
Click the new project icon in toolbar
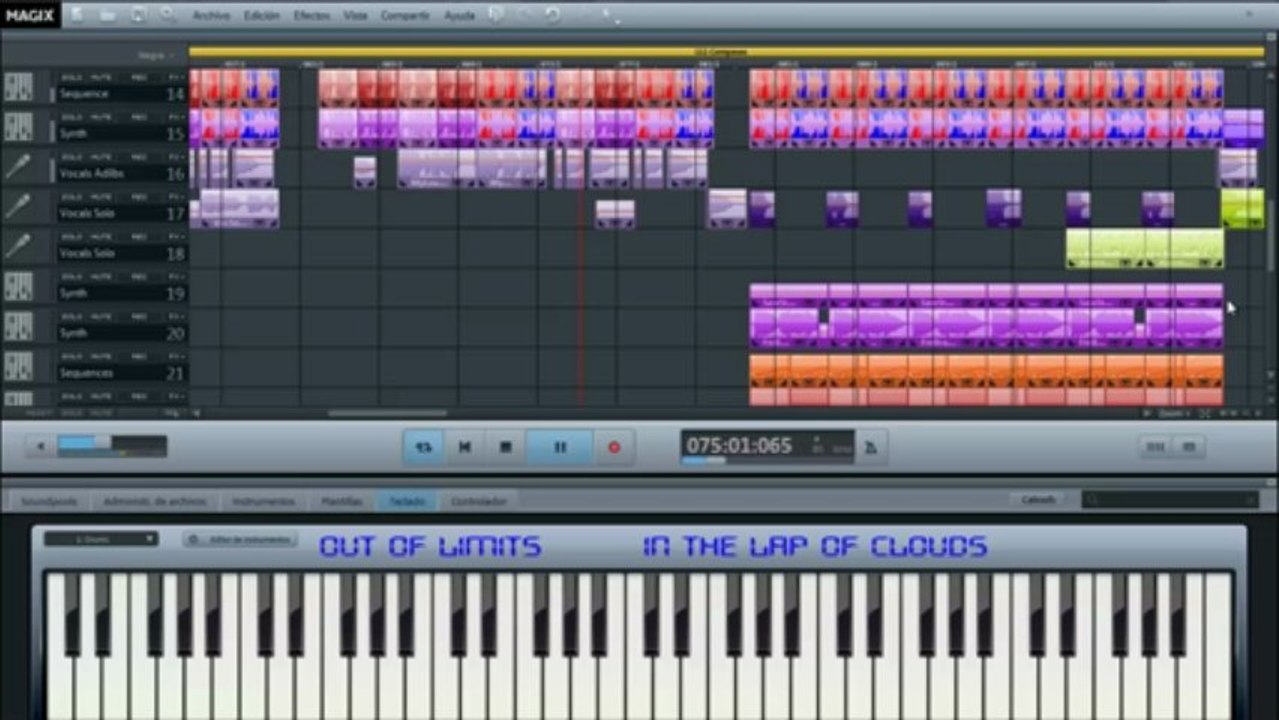tap(78, 15)
